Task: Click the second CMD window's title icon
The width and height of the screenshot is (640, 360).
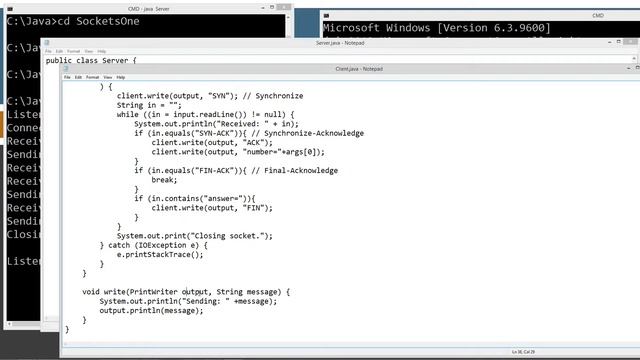Action: click(x=326, y=16)
